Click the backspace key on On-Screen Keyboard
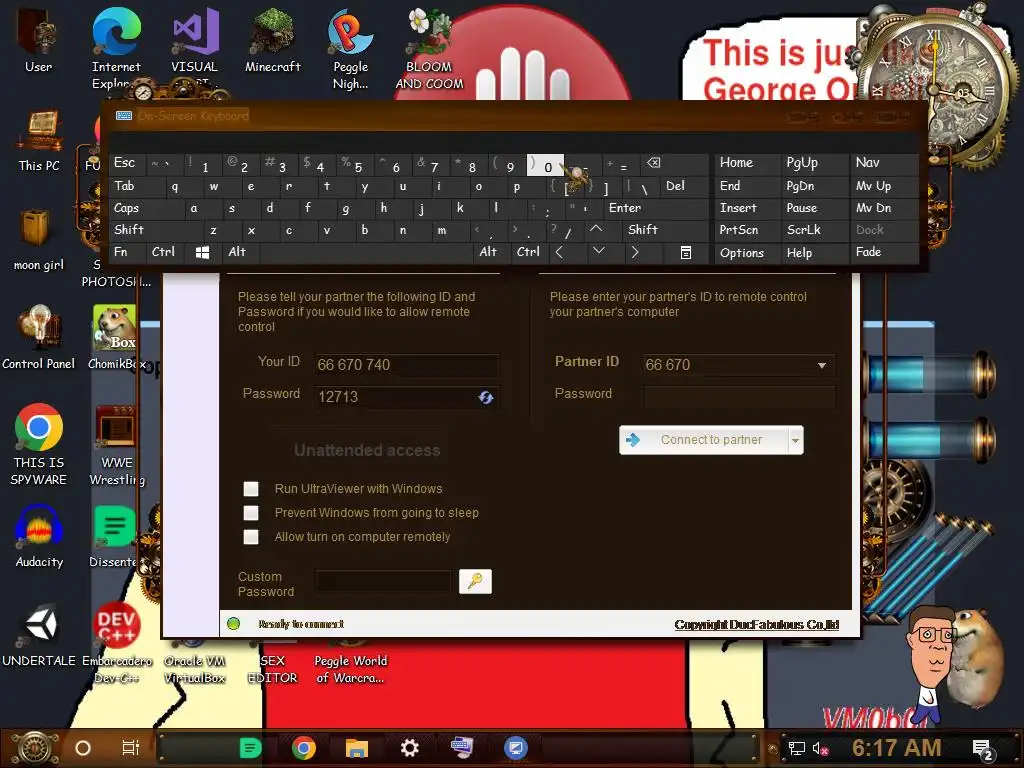 (653, 163)
